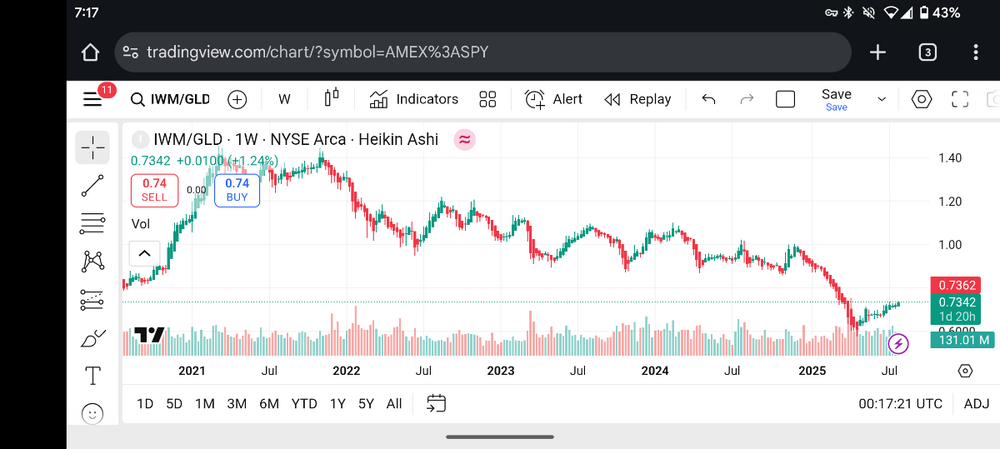Screen dimensions: 1000x449
Task: Open the indicator templates grid icon
Action: click(x=488, y=99)
